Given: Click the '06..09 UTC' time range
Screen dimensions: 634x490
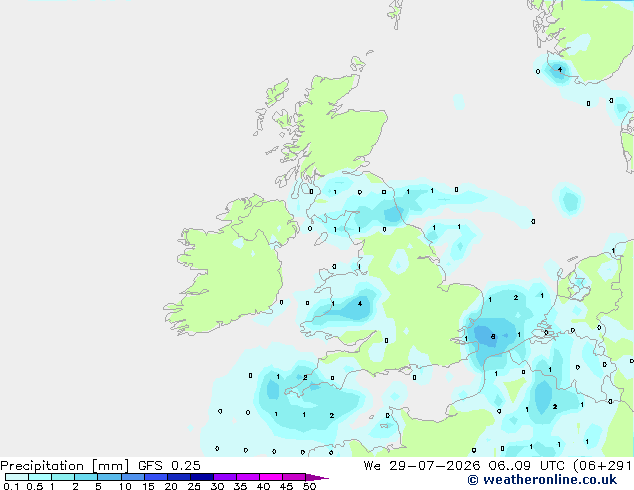Looking at the screenshot, I should coord(526,466).
